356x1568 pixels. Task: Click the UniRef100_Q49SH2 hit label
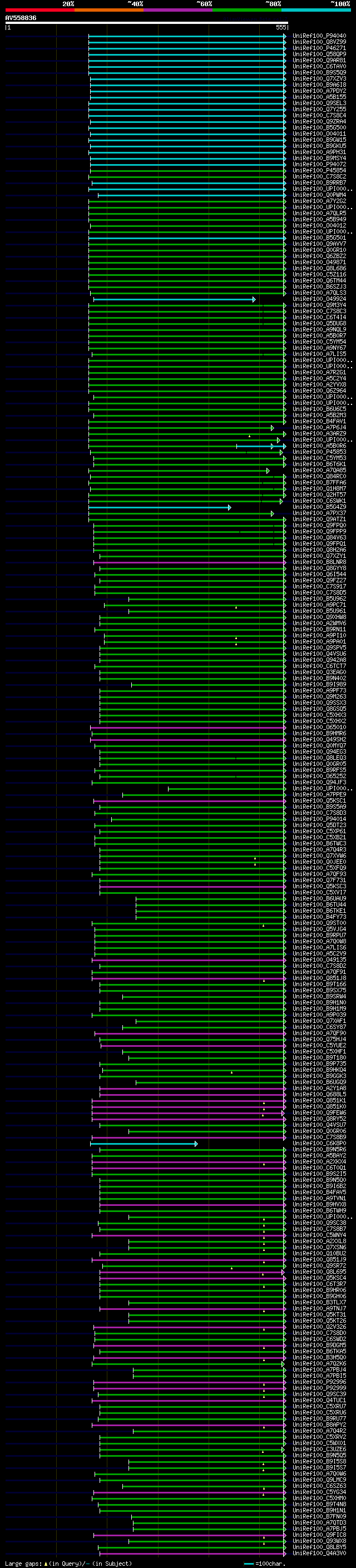click(x=319, y=740)
